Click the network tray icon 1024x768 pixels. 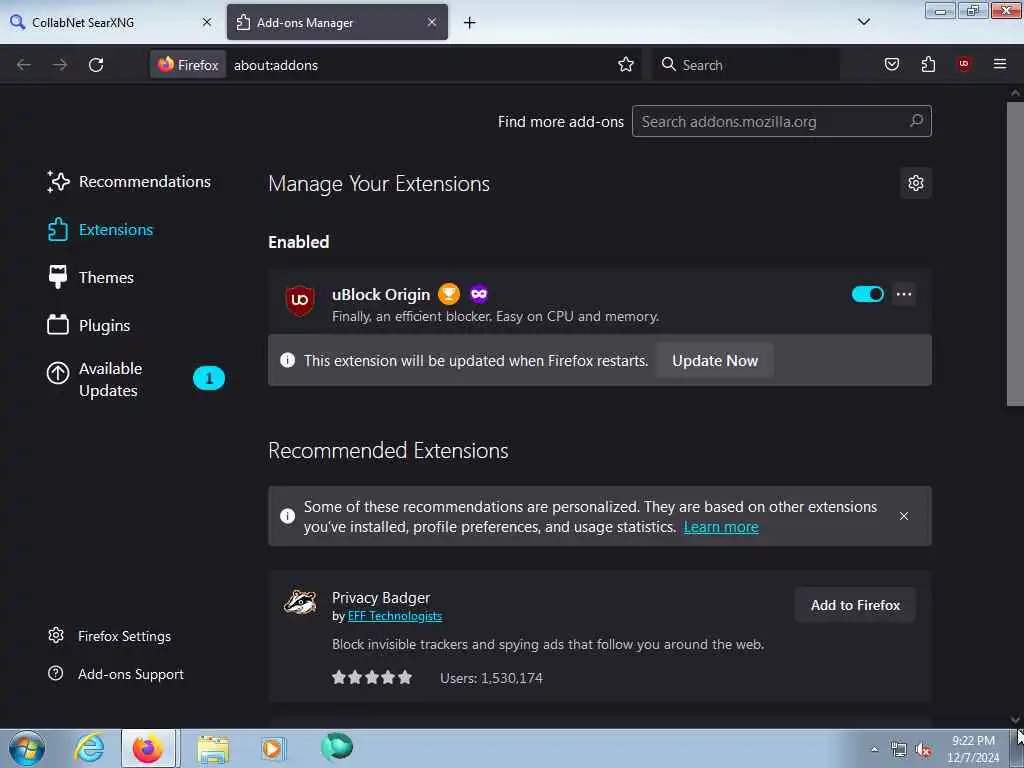(x=899, y=750)
